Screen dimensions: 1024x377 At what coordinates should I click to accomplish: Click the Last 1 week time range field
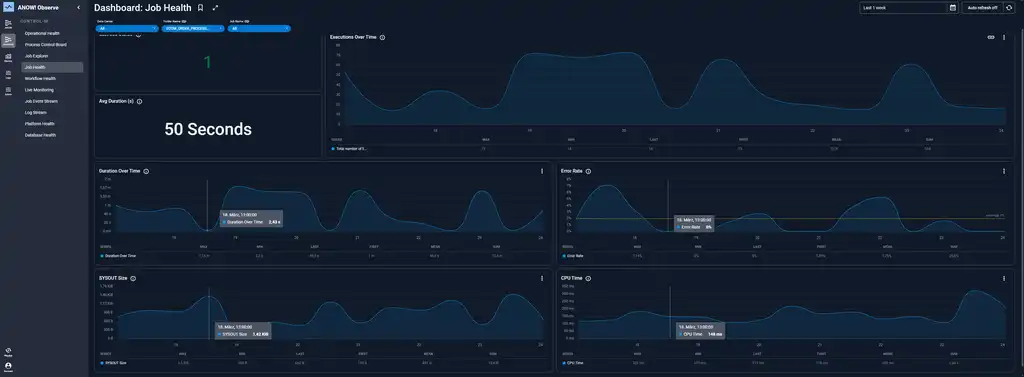(904, 8)
